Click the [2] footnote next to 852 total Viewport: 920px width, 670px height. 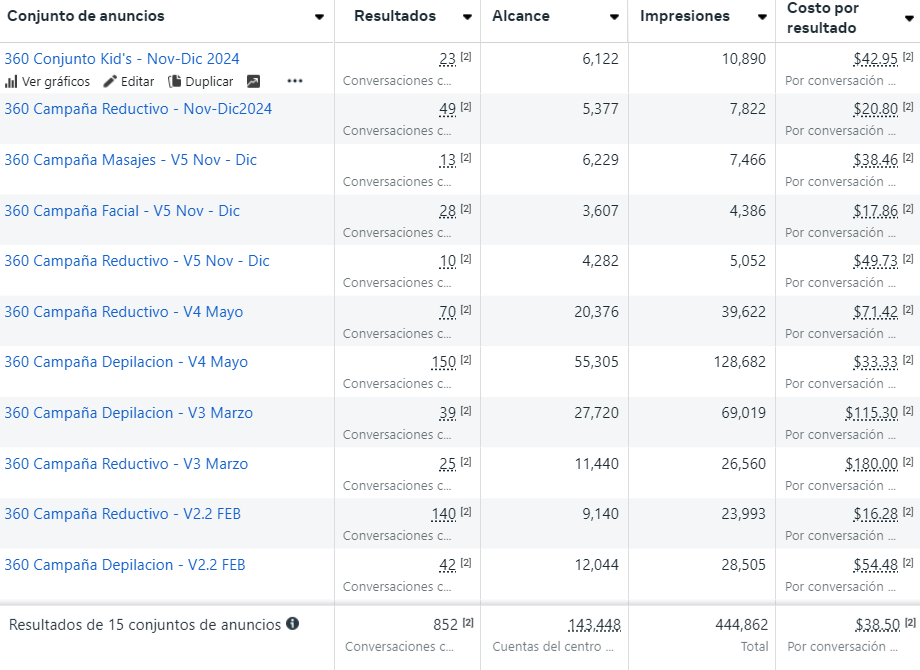(467, 624)
